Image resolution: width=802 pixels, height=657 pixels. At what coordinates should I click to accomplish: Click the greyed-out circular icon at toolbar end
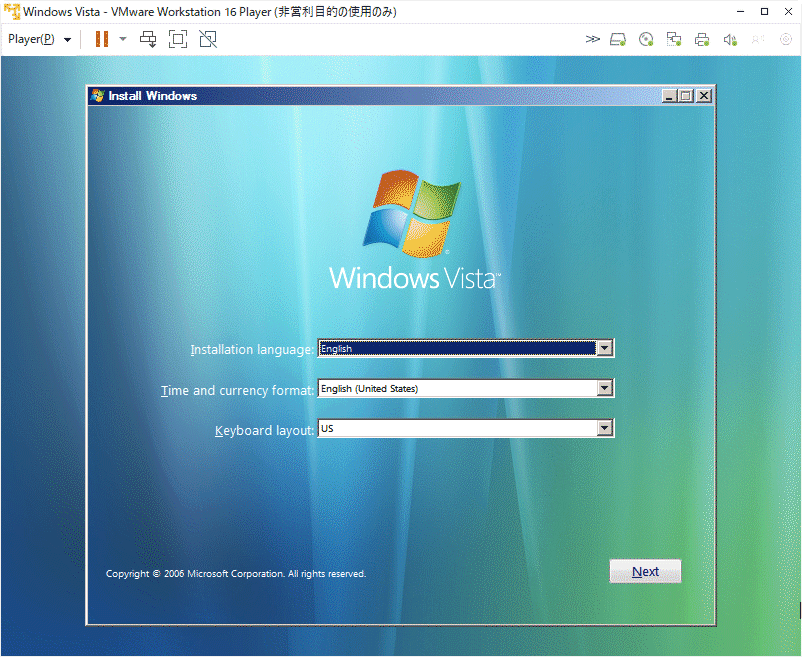coord(786,39)
